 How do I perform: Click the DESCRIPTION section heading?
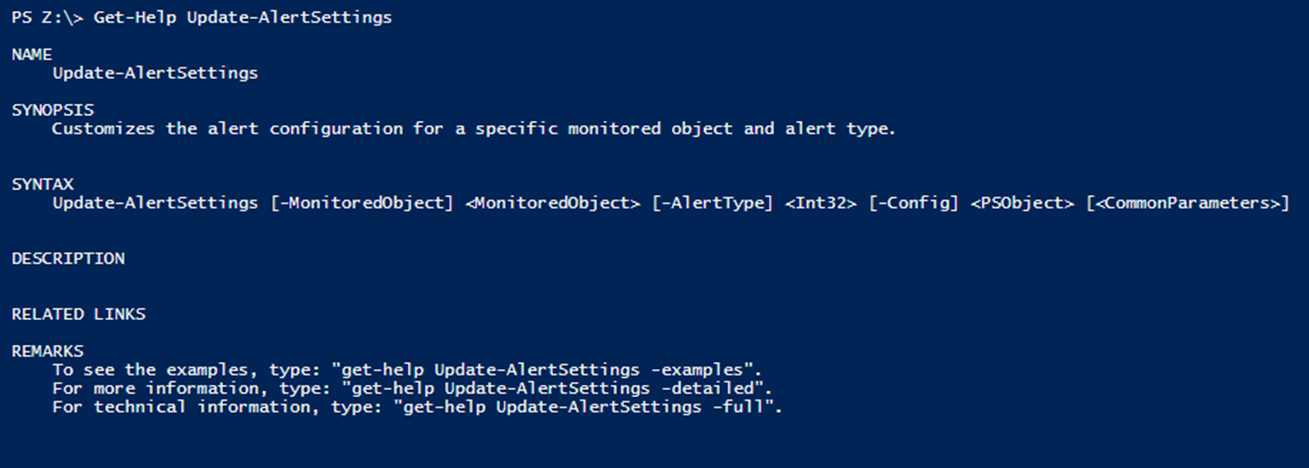click(x=68, y=259)
